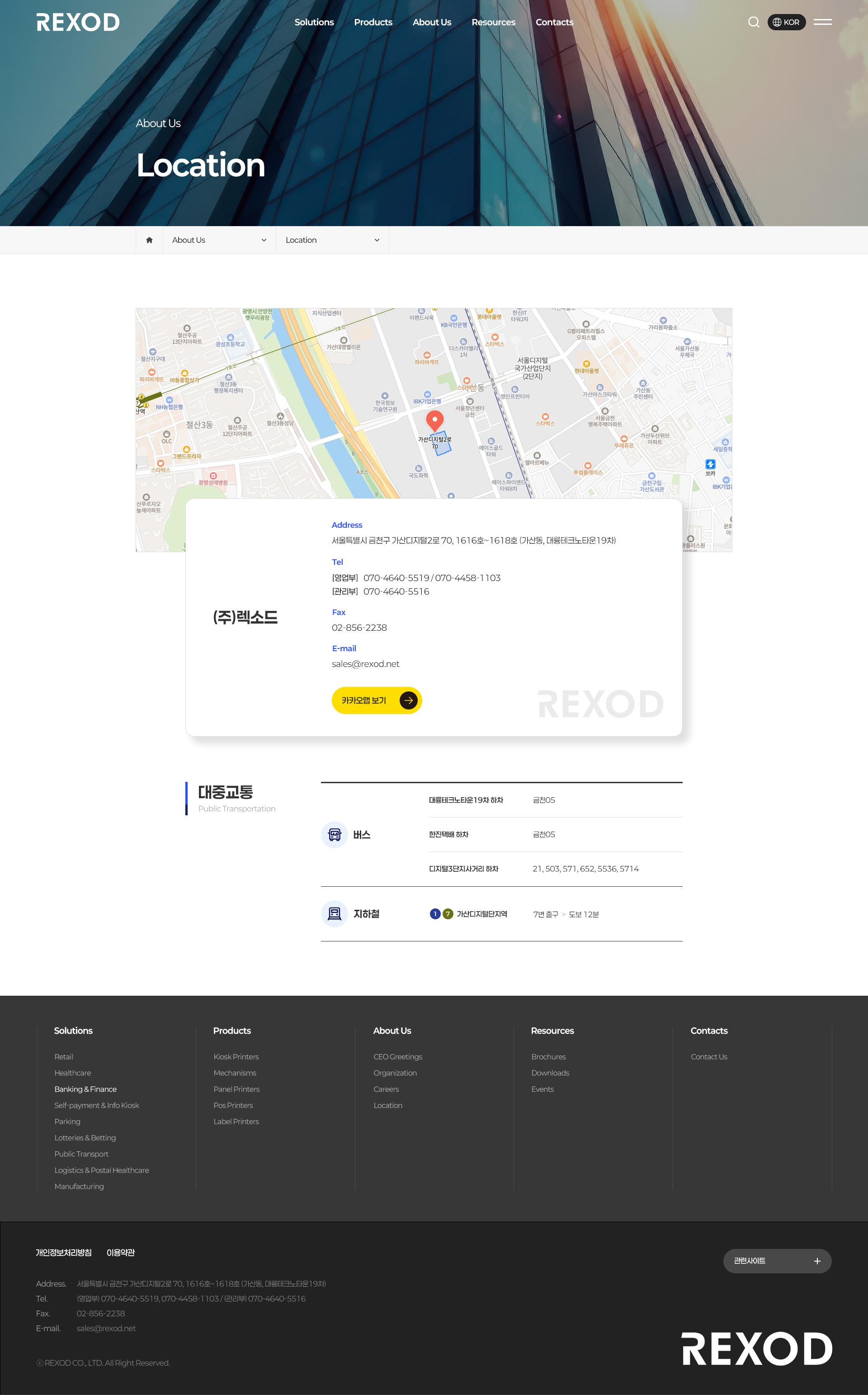Open Logistics & Postal Healthcare footer link
Viewport: 868px width, 1395px height.
coord(102,1170)
